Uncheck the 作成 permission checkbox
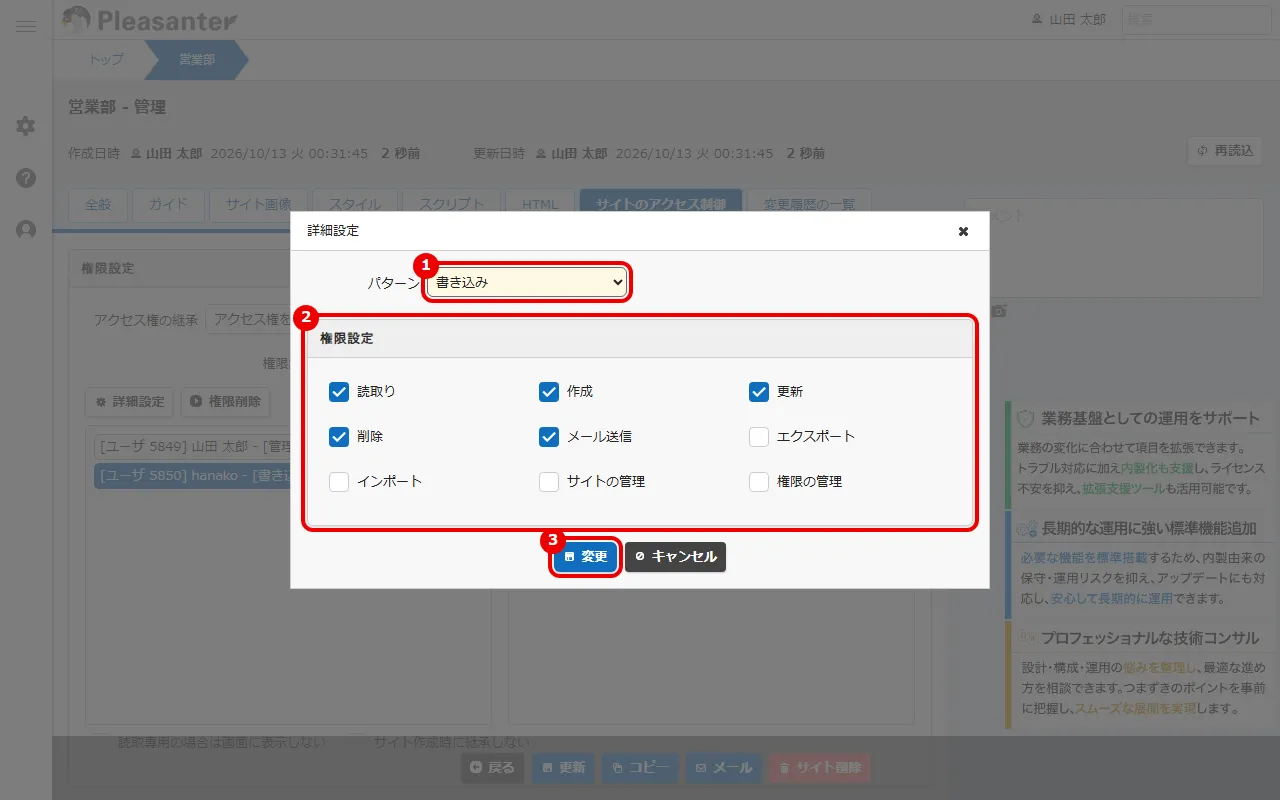The height and width of the screenshot is (800, 1280). [x=549, y=392]
